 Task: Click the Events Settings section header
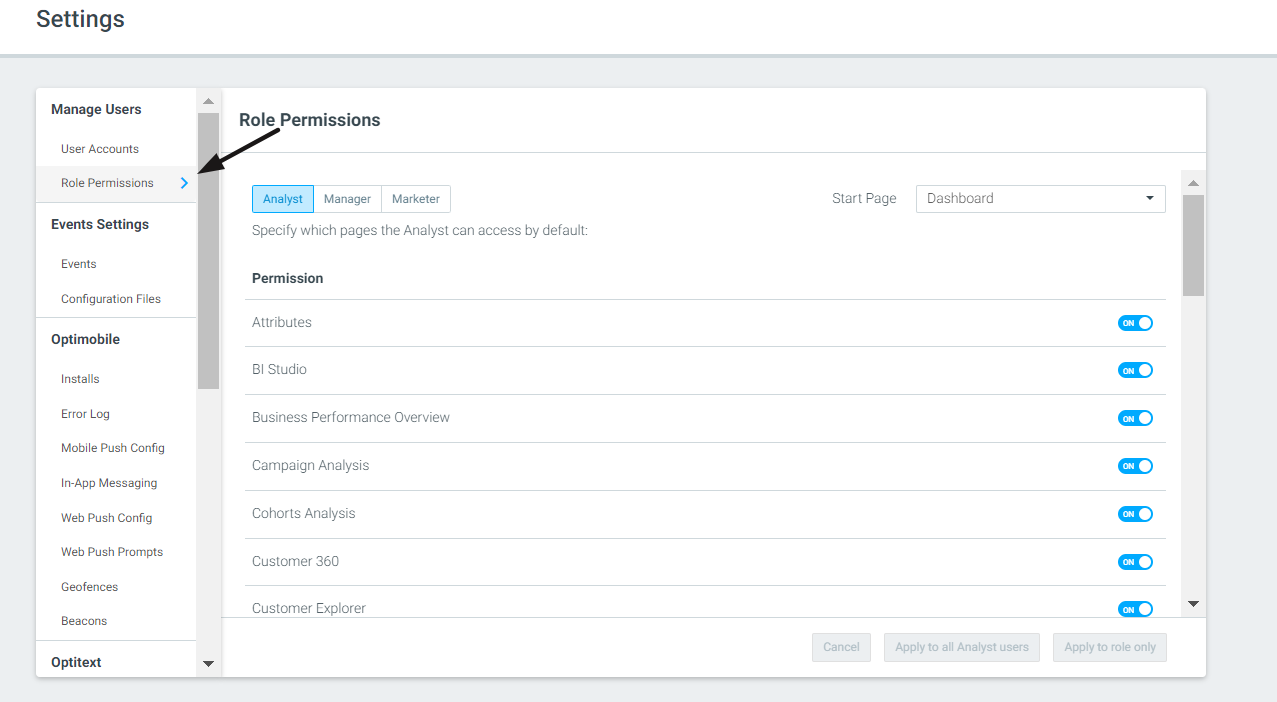[100, 224]
